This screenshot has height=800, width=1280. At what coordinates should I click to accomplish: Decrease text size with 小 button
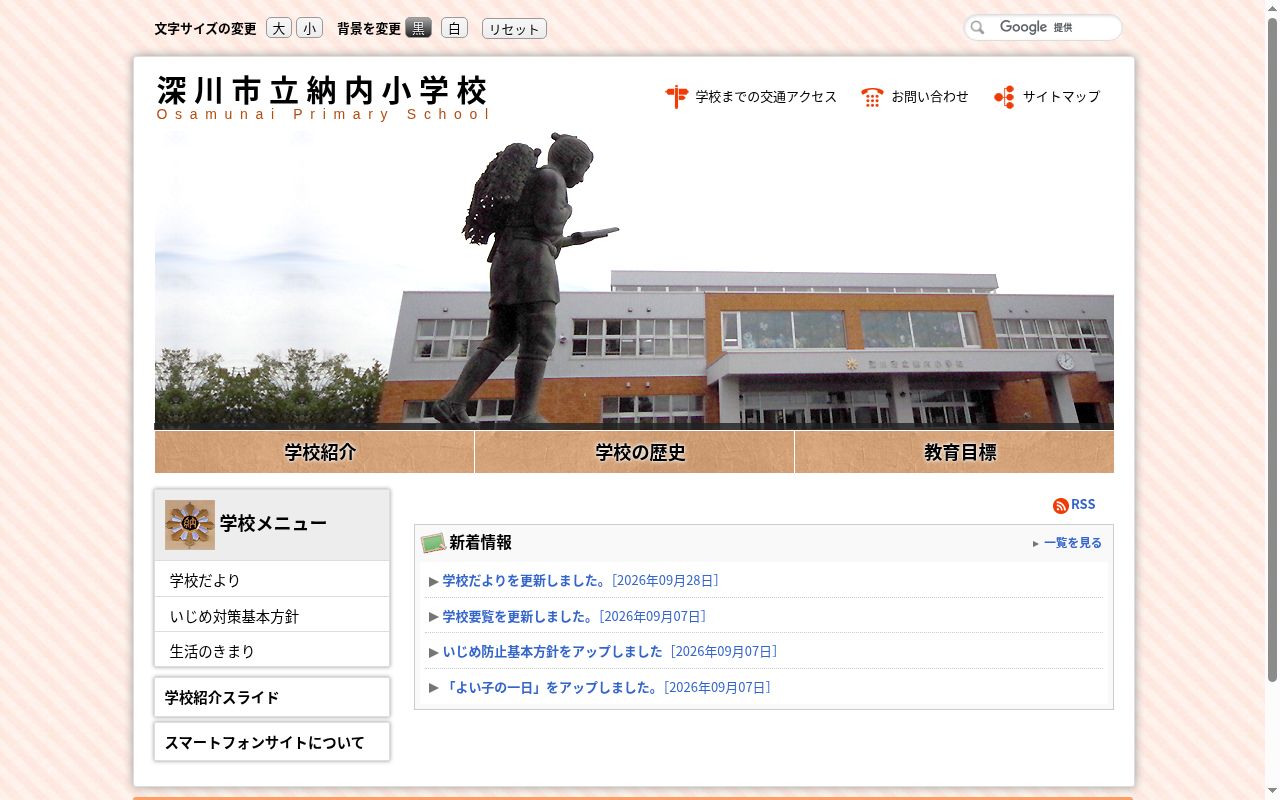[x=309, y=28]
